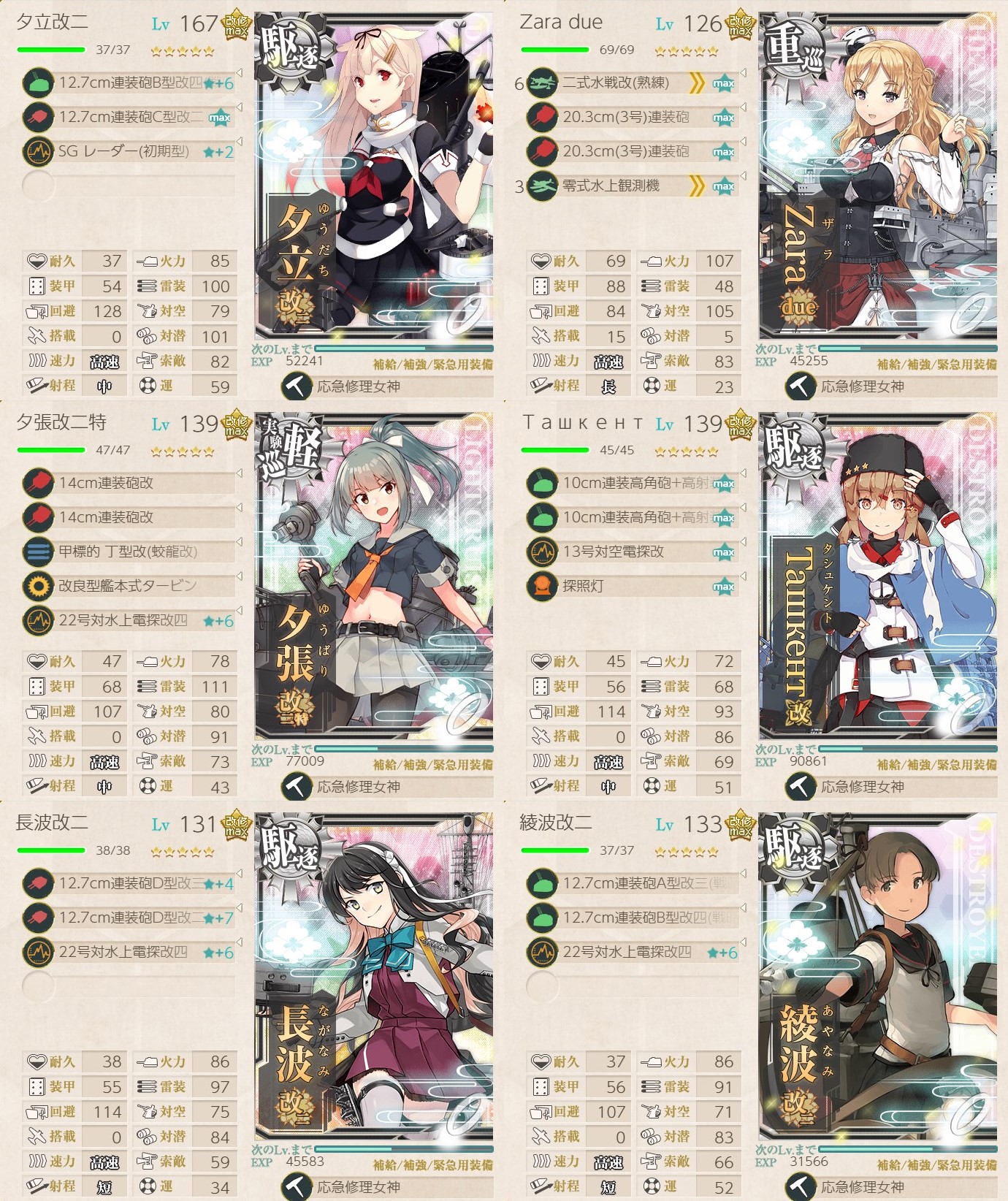Click Naganami's first 12.7cm D型 gun icon
Viewport: 1008px width, 1201px height.
pyautogui.click(x=38, y=883)
